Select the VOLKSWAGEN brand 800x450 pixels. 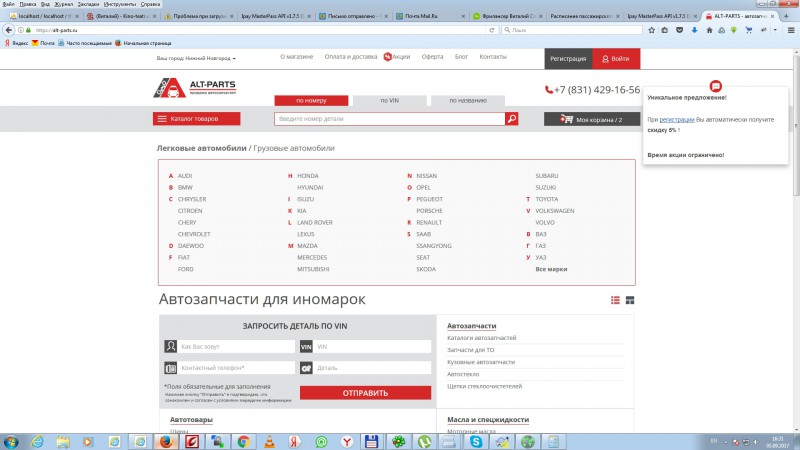555,211
